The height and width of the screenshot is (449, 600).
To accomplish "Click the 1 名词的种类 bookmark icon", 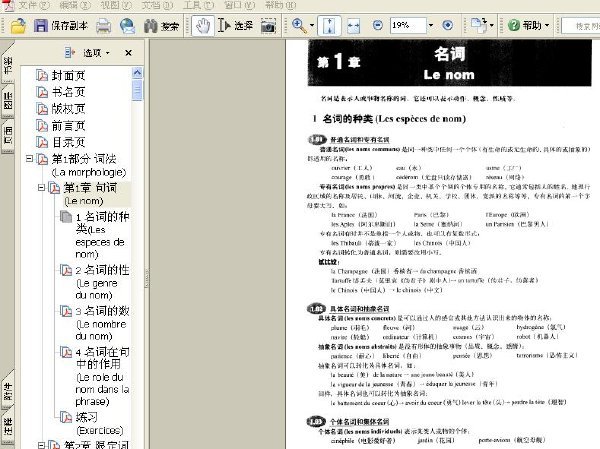I will coord(66,217).
